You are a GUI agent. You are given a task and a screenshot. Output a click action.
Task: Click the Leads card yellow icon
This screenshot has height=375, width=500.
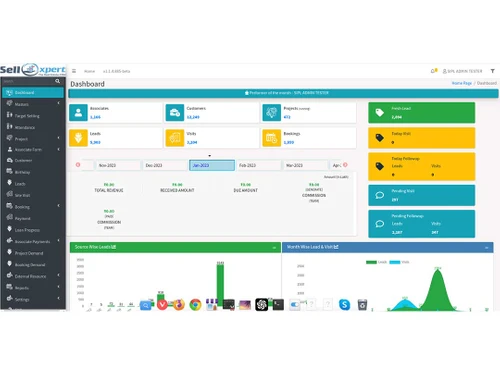tap(78, 138)
